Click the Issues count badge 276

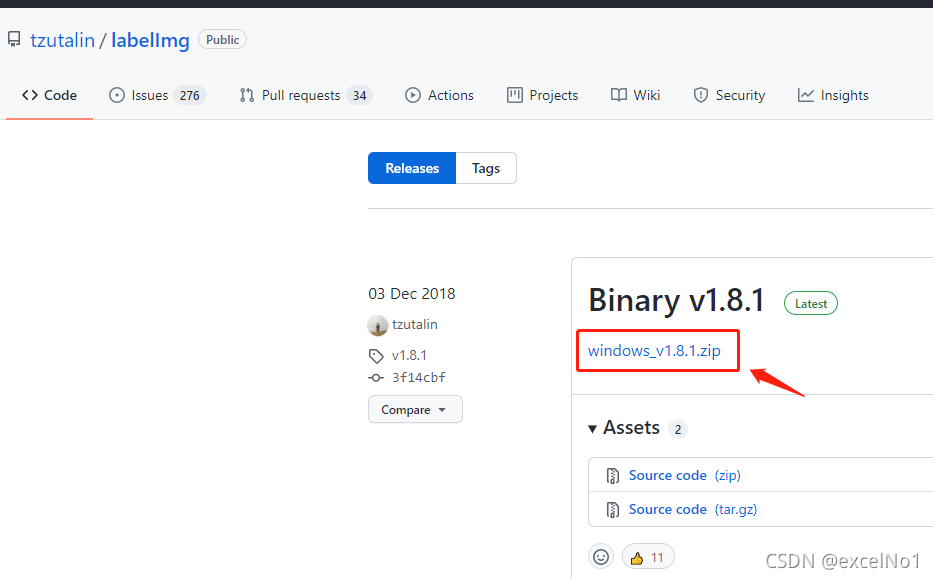point(190,95)
